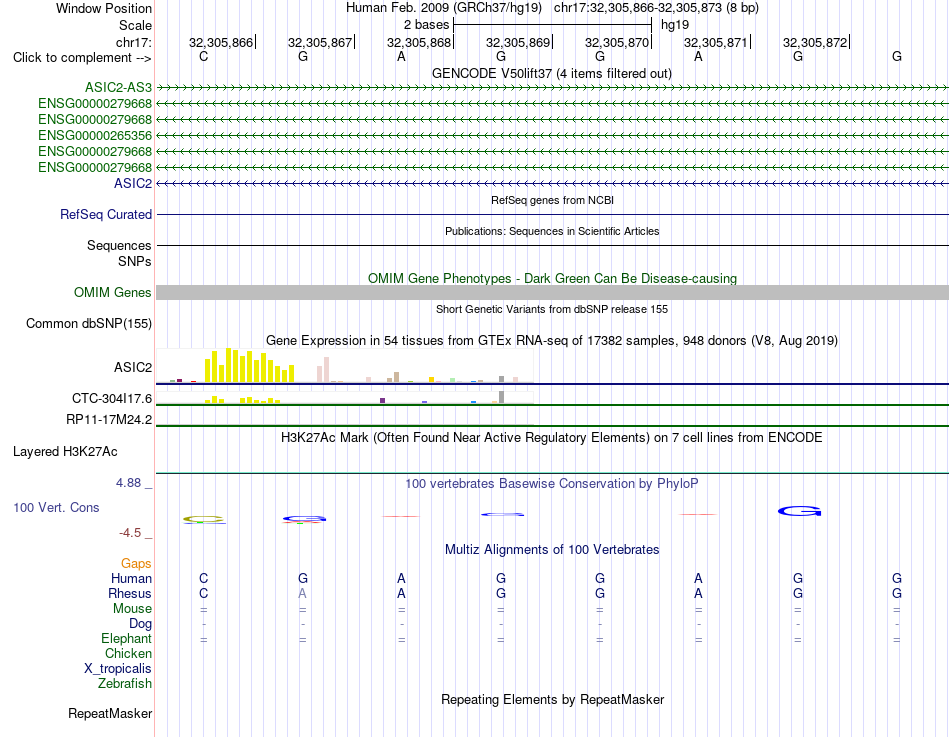Click Publications: Sequences in Scientific Articles title
Screen dimensions: 950x737
552,232
